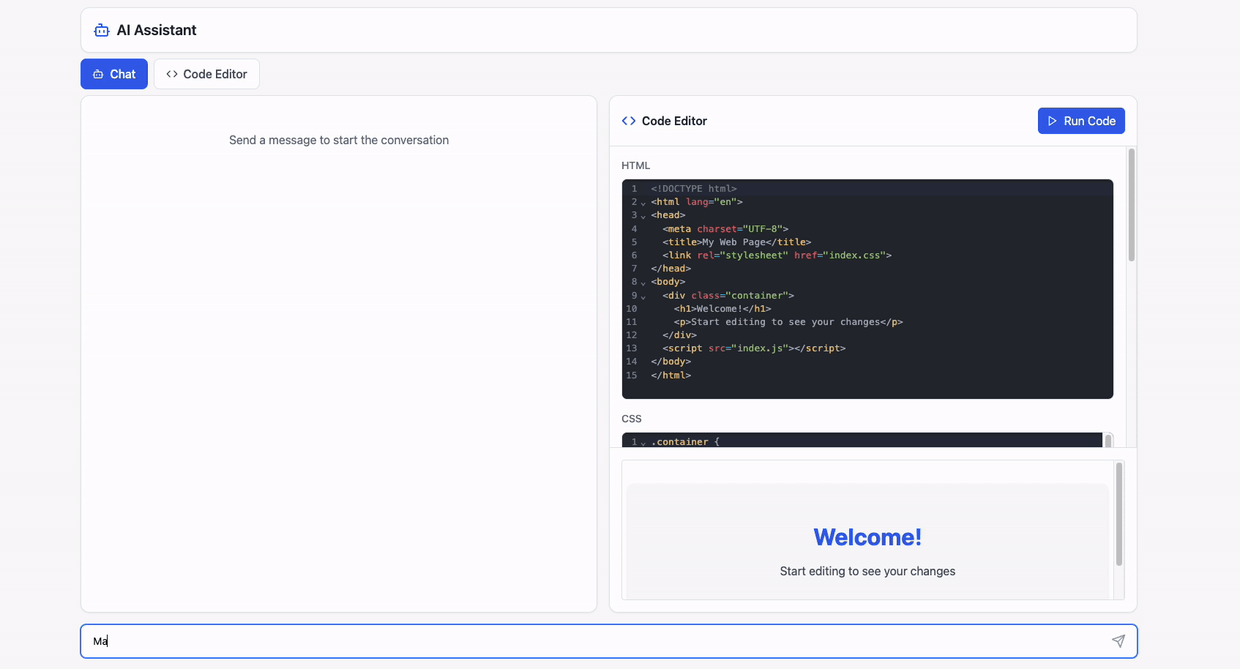Click the "Code Editor" panel heading text

pyautogui.click(x=674, y=121)
